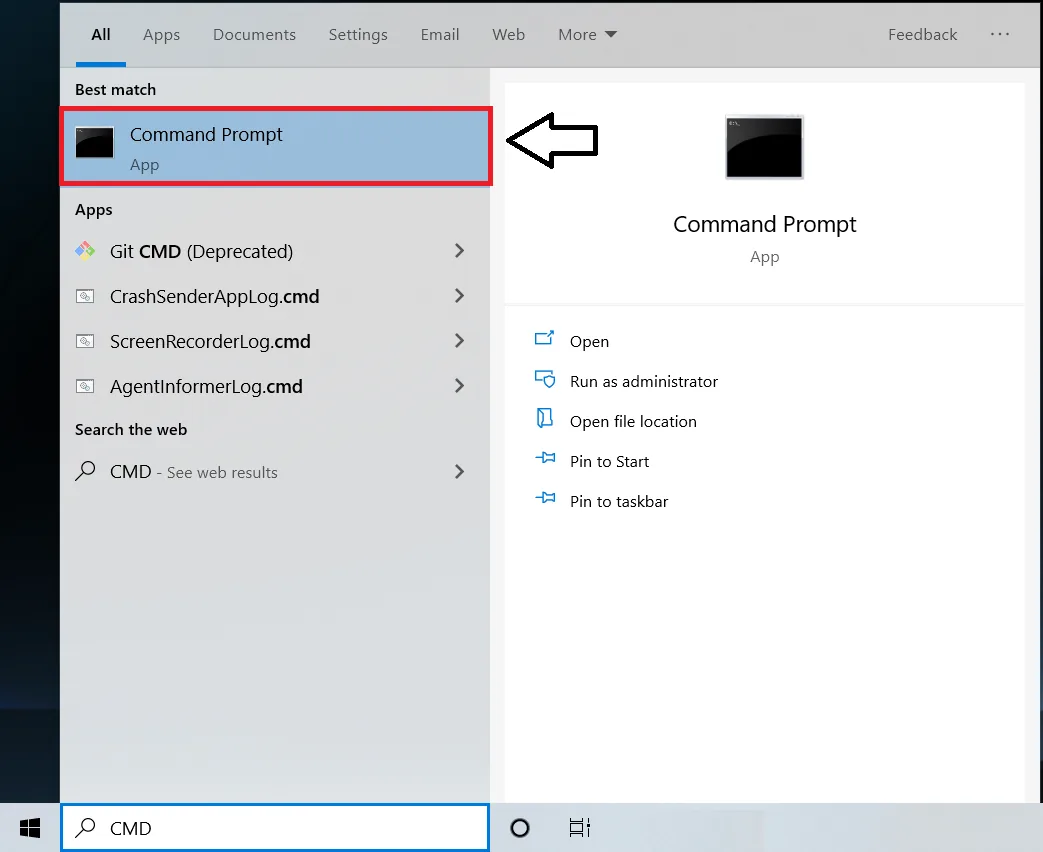Click the Open file location folder icon
This screenshot has height=852, width=1043.
click(x=545, y=418)
